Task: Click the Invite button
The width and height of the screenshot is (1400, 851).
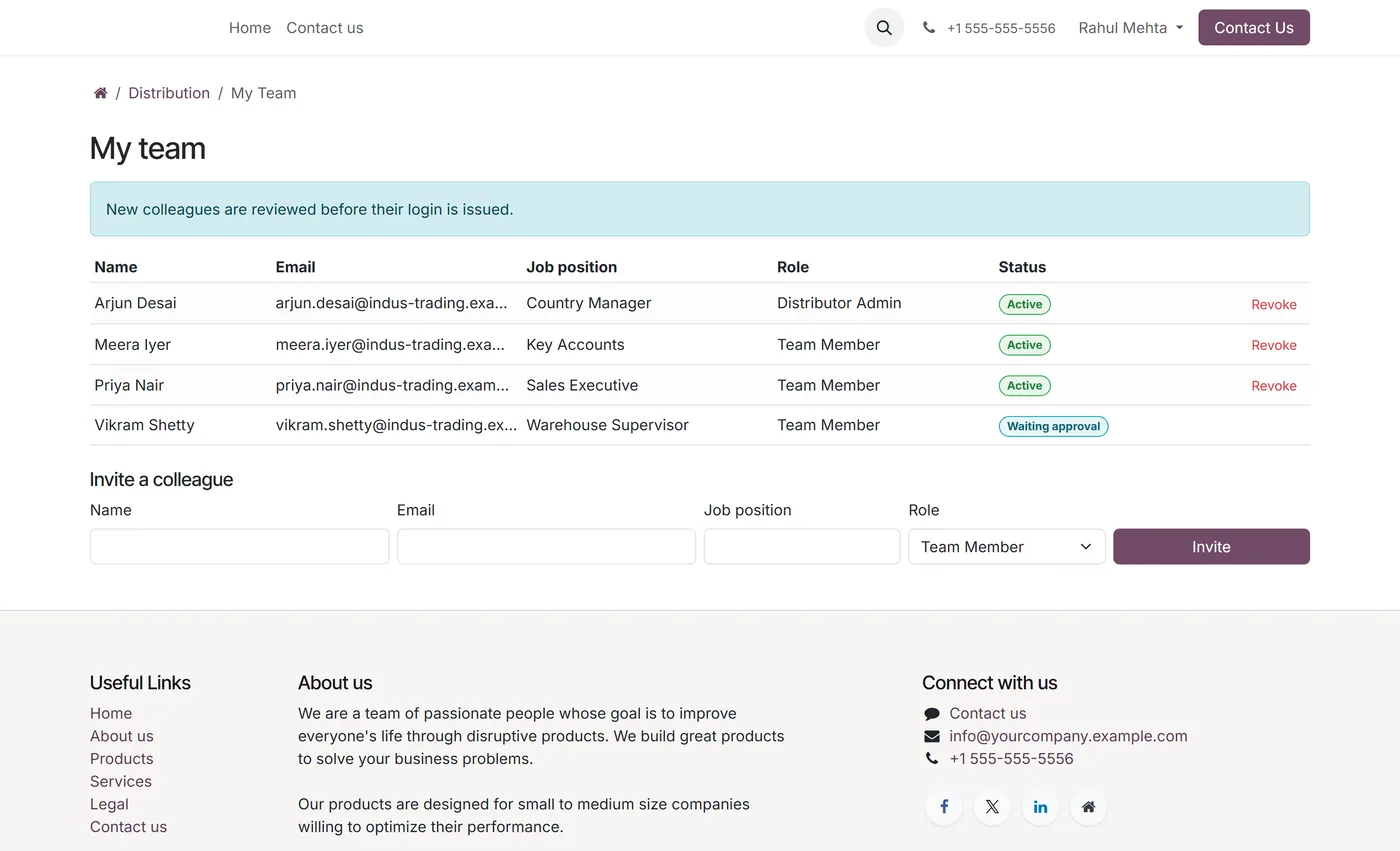Action: 1211,547
